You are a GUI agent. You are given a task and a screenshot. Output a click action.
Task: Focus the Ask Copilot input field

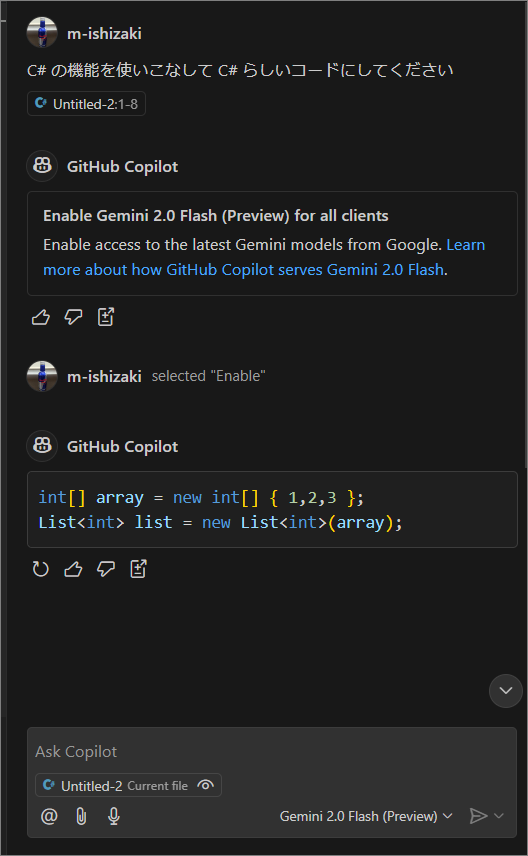(272, 752)
